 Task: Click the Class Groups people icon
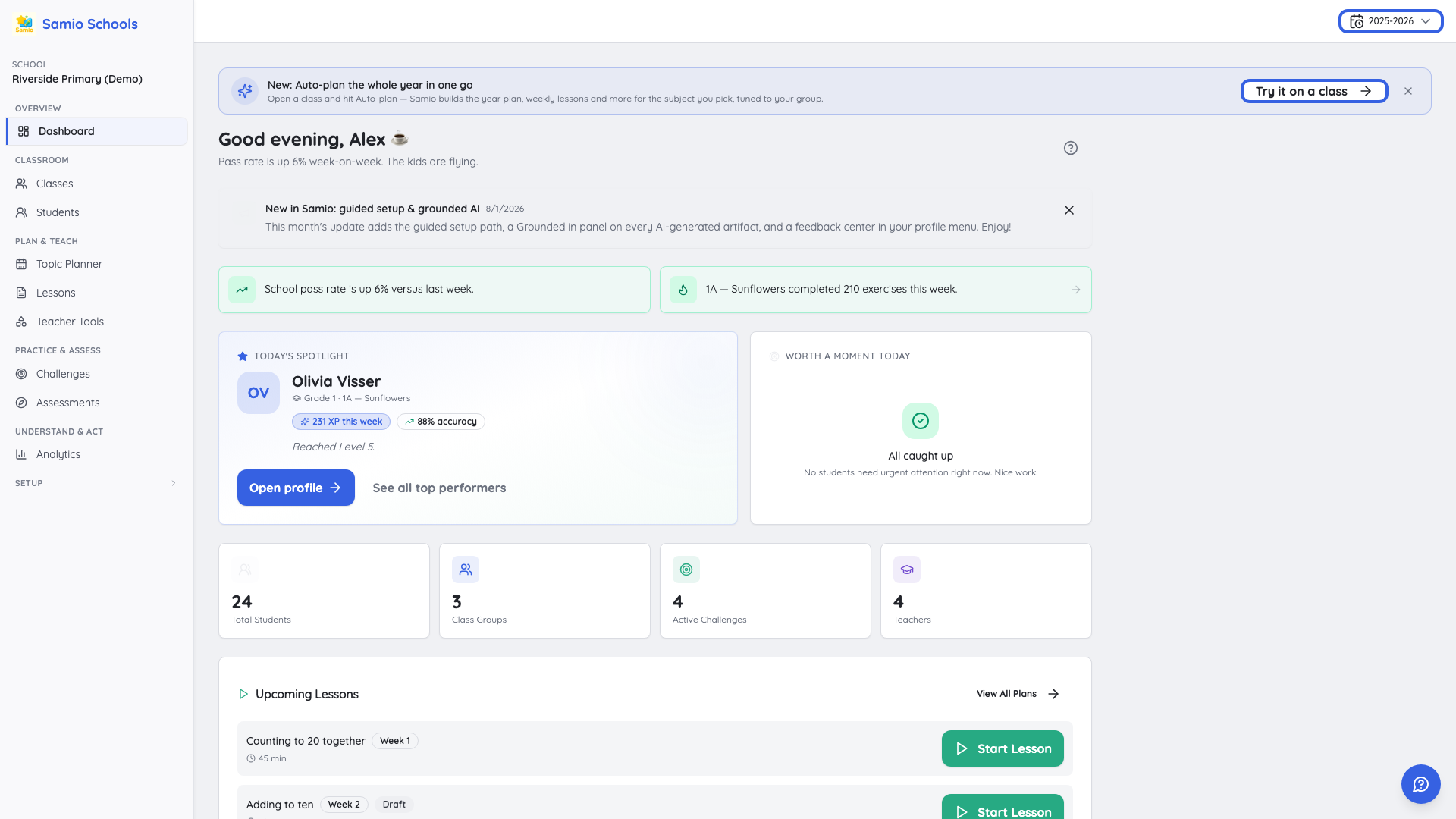pyautogui.click(x=466, y=570)
